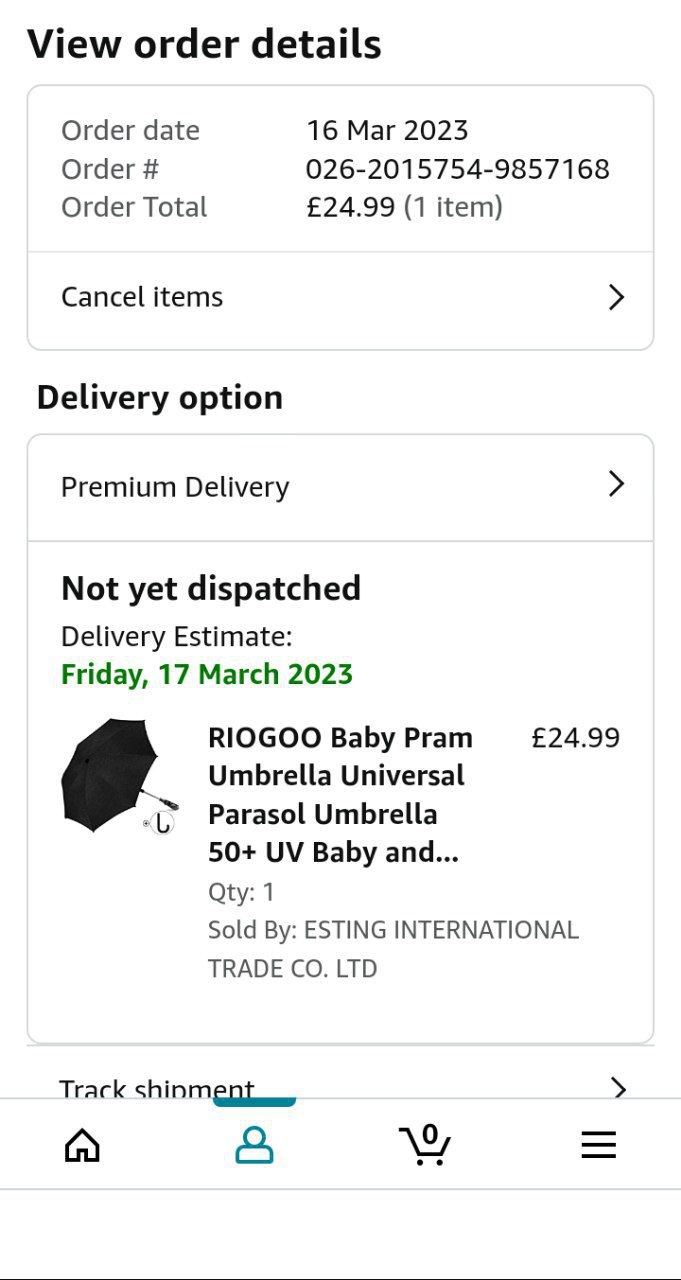The height and width of the screenshot is (1280, 681).
Task: Tap the Not yet dispatched status heading
Action: (x=211, y=588)
